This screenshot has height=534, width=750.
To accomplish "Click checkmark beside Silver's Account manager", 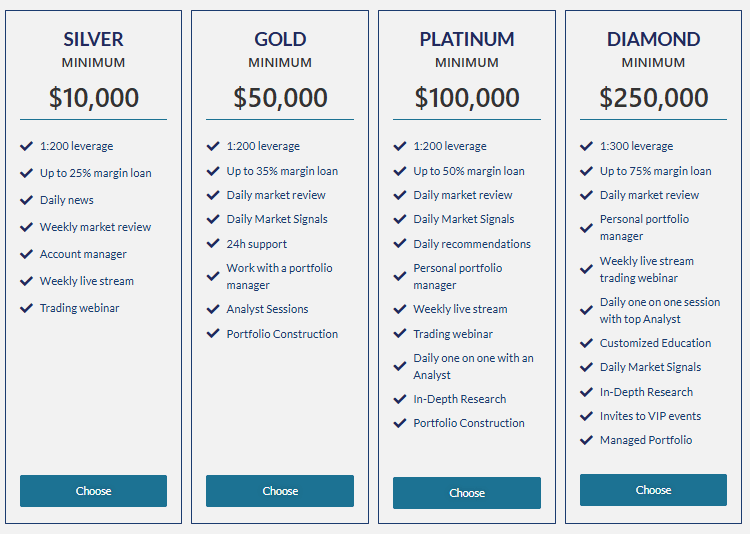I will (27, 254).
